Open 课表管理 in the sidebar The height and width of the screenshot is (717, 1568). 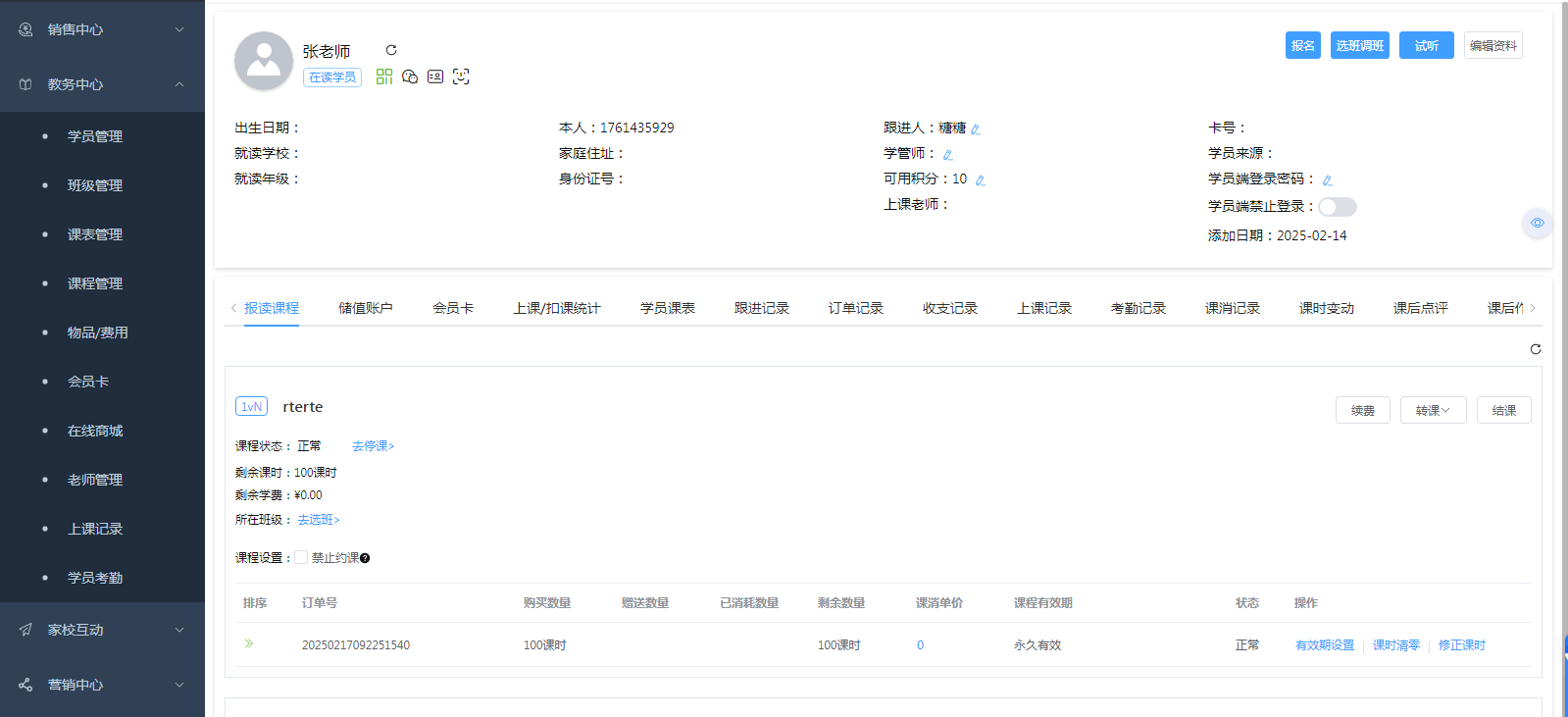coord(95,234)
